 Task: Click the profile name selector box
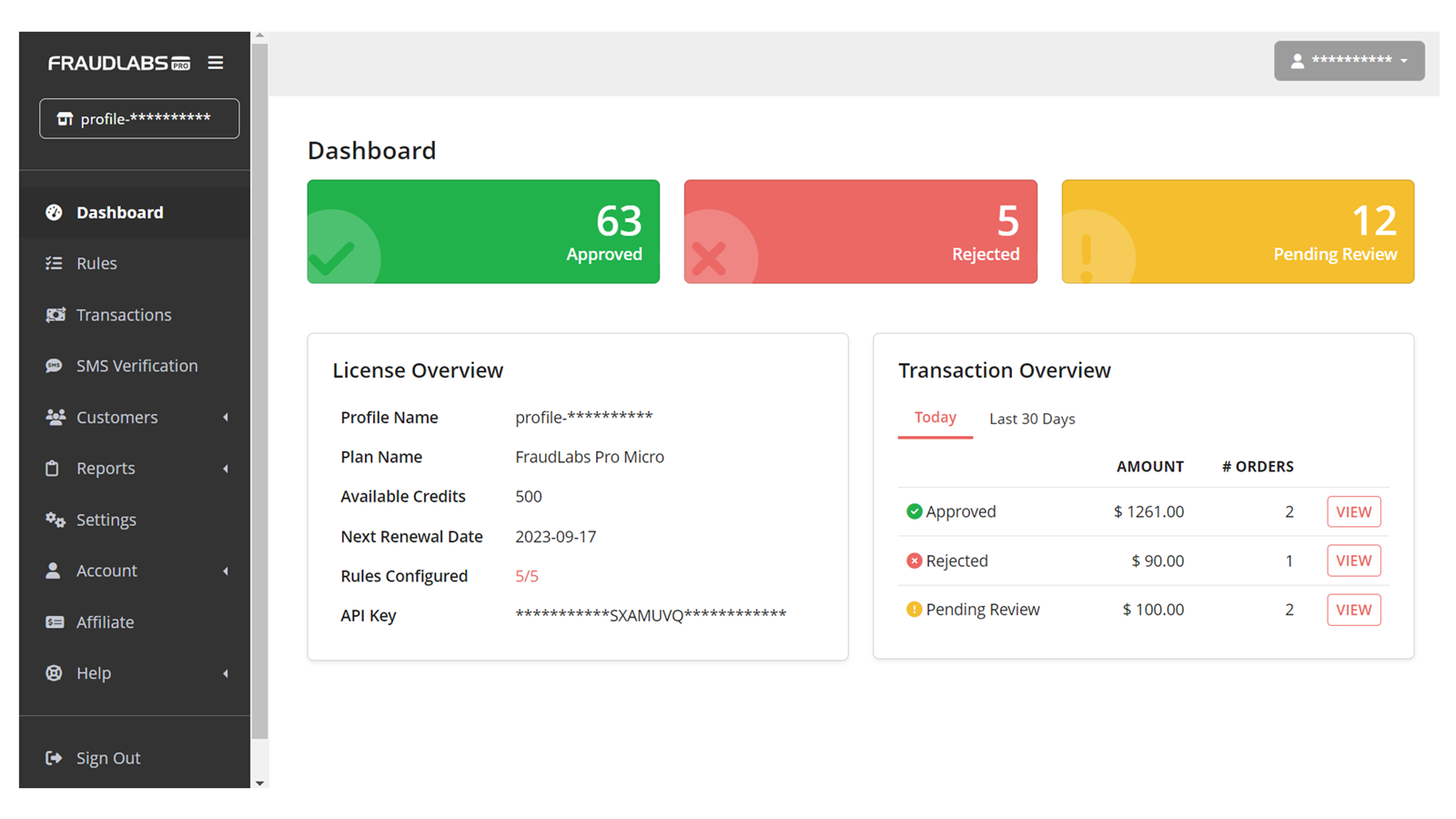click(x=138, y=118)
